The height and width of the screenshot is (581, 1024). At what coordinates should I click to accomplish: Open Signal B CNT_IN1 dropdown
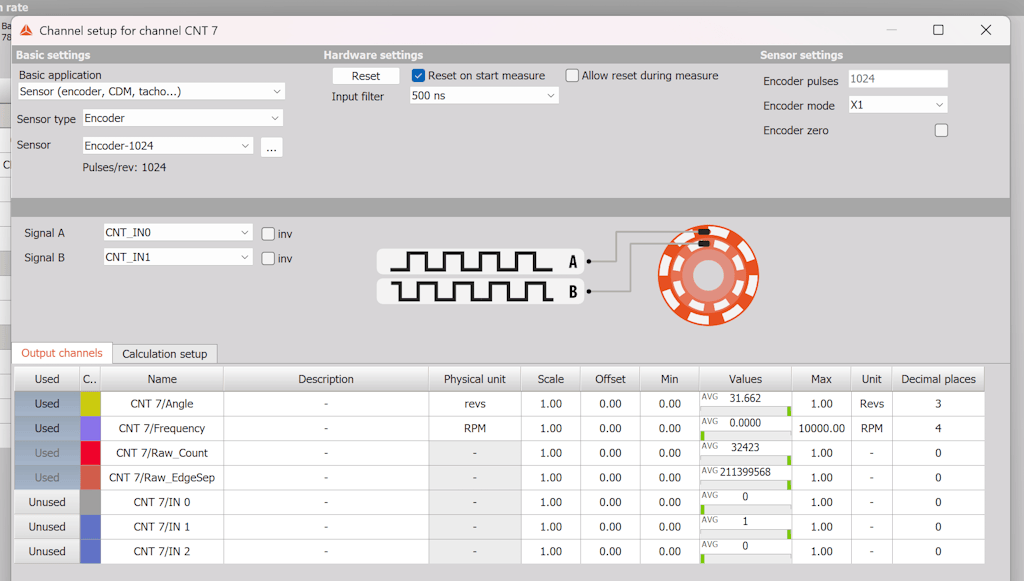tap(178, 257)
